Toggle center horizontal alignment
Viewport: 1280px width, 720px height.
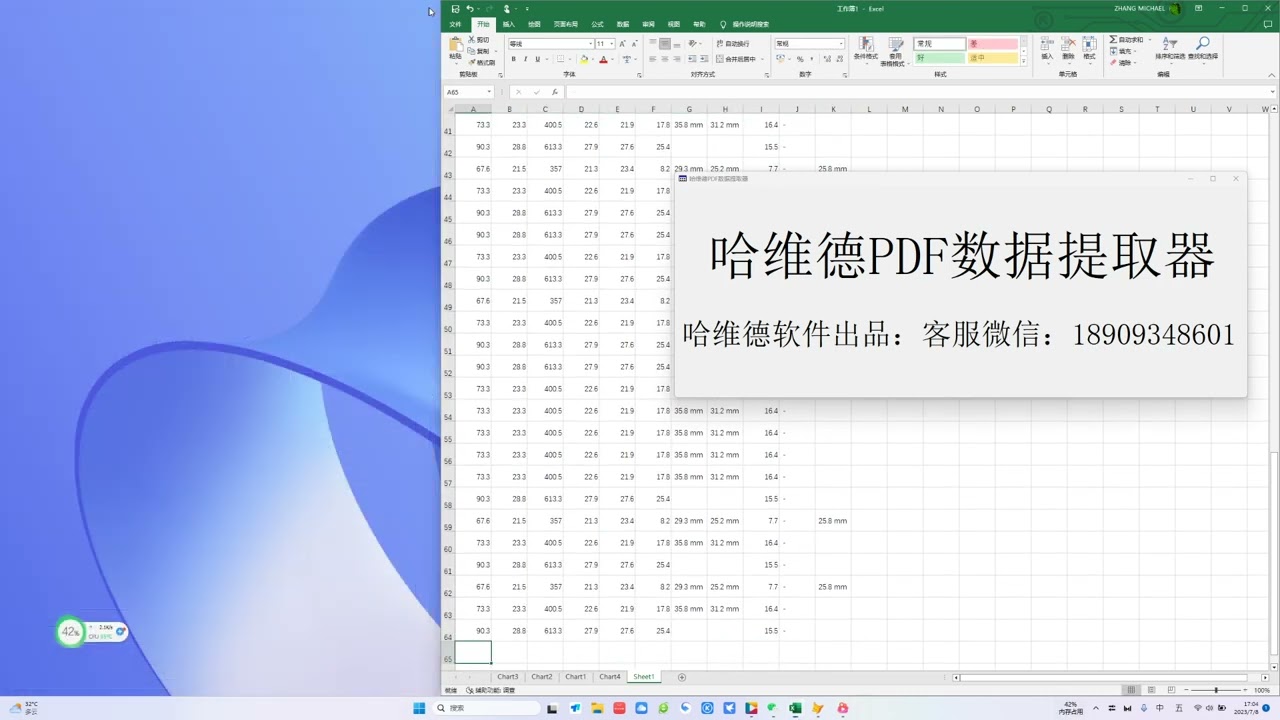tap(665, 59)
